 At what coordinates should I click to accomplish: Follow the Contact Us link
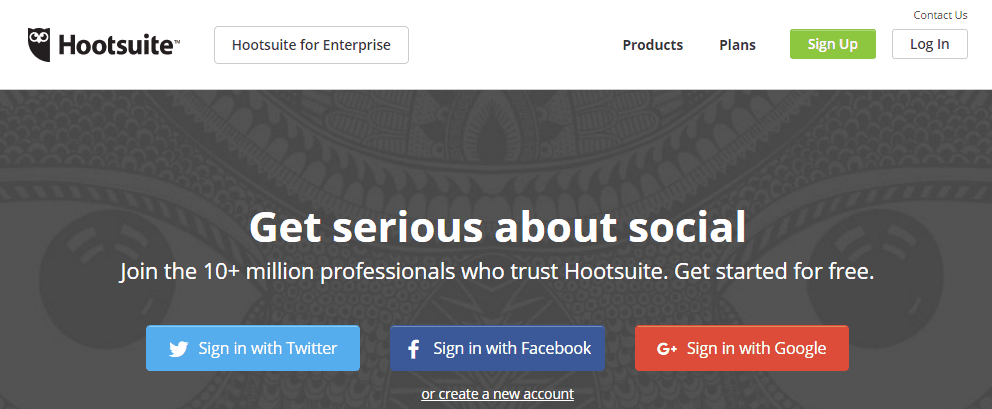pos(940,15)
